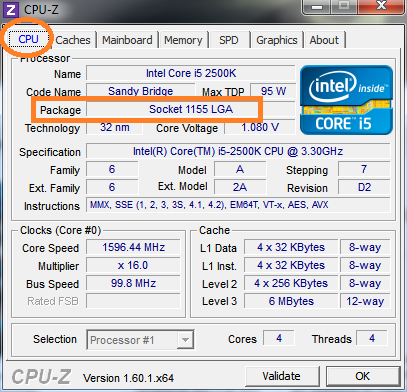Click the Socket 1155 LGA package value
This screenshot has width=407, height=392.
coord(191,109)
